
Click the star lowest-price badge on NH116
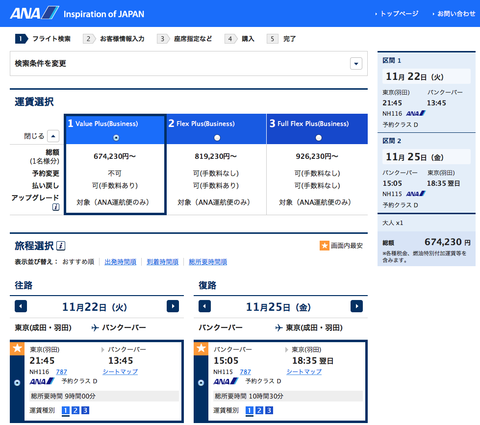pyautogui.click(x=17, y=348)
